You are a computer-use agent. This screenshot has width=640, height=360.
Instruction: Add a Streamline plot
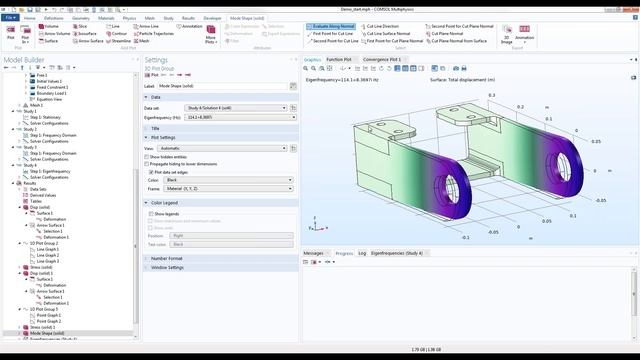(118, 41)
